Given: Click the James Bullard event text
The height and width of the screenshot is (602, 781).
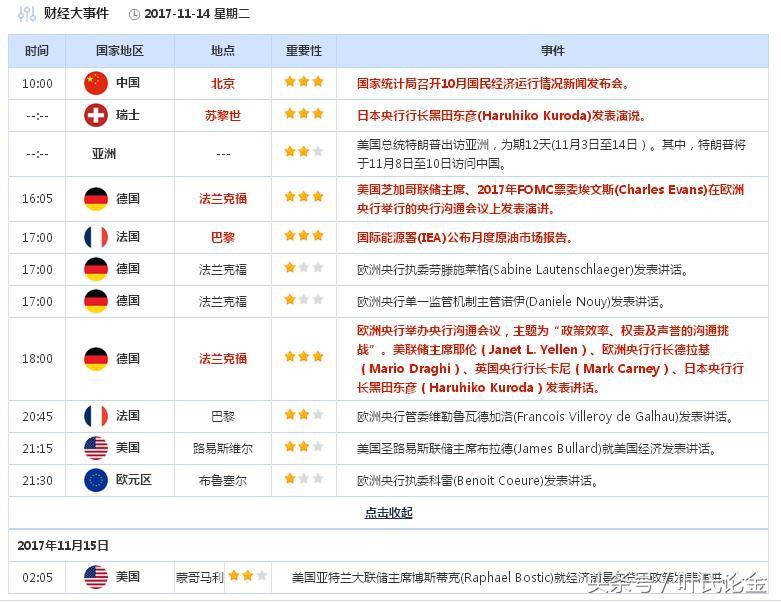Looking at the screenshot, I should click(x=537, y=448).
